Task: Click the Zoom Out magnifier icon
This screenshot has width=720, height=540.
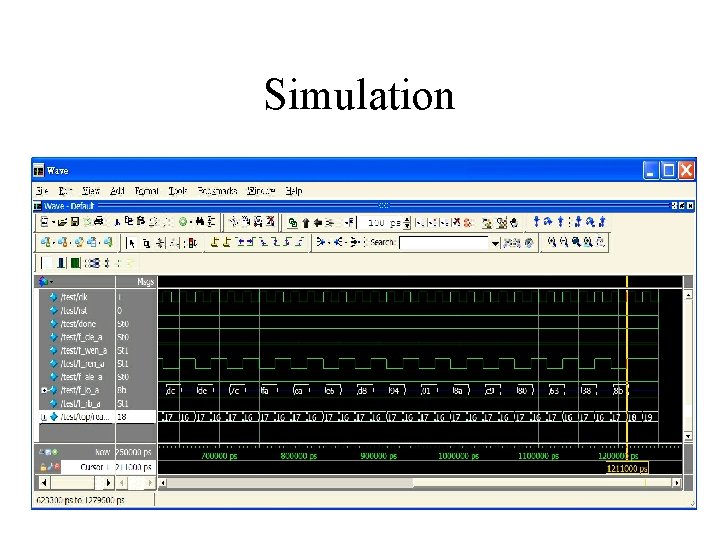Action: 564,242
